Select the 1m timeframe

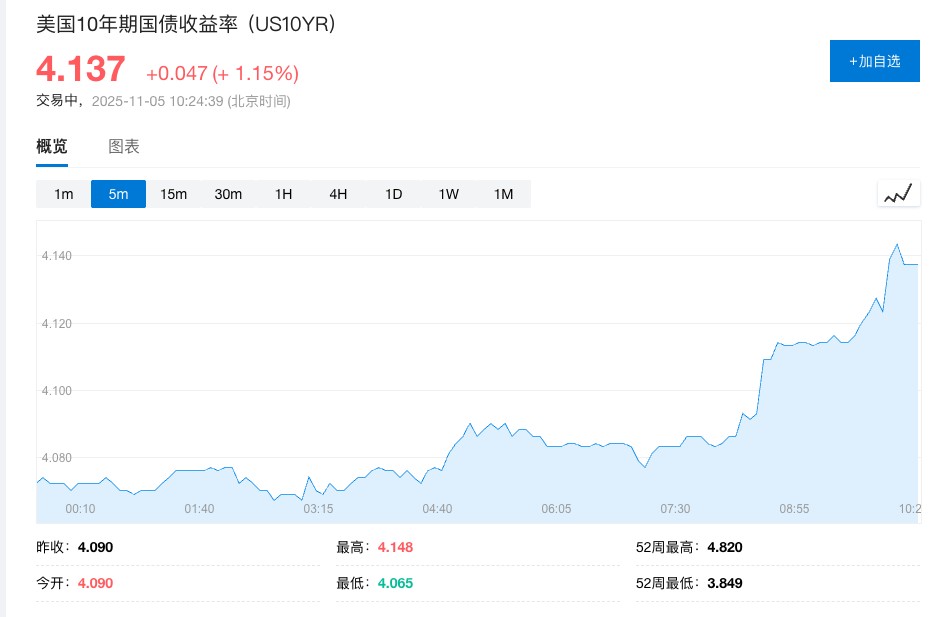[x=64, y=194]
